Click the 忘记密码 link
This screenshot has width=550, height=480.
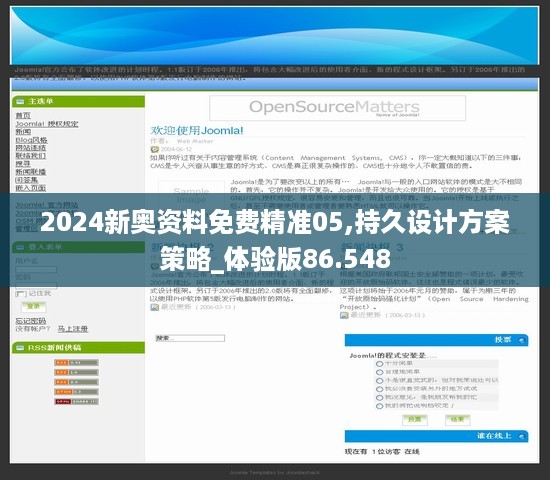click(31, 321)
